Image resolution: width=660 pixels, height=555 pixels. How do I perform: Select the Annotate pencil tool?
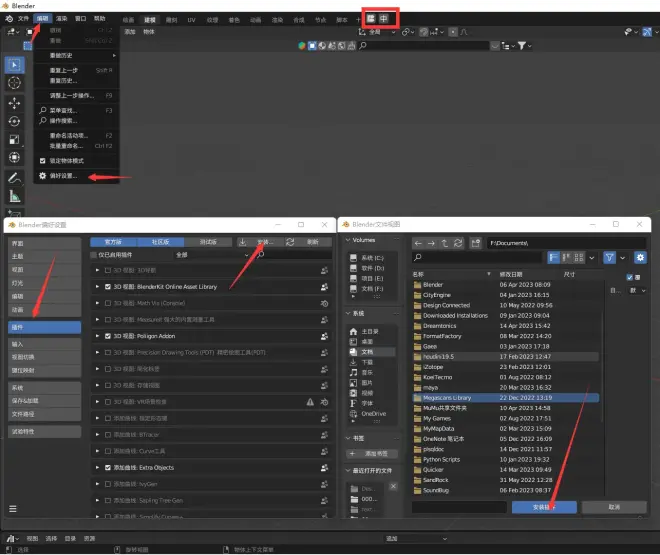click(x=14, y=178)
